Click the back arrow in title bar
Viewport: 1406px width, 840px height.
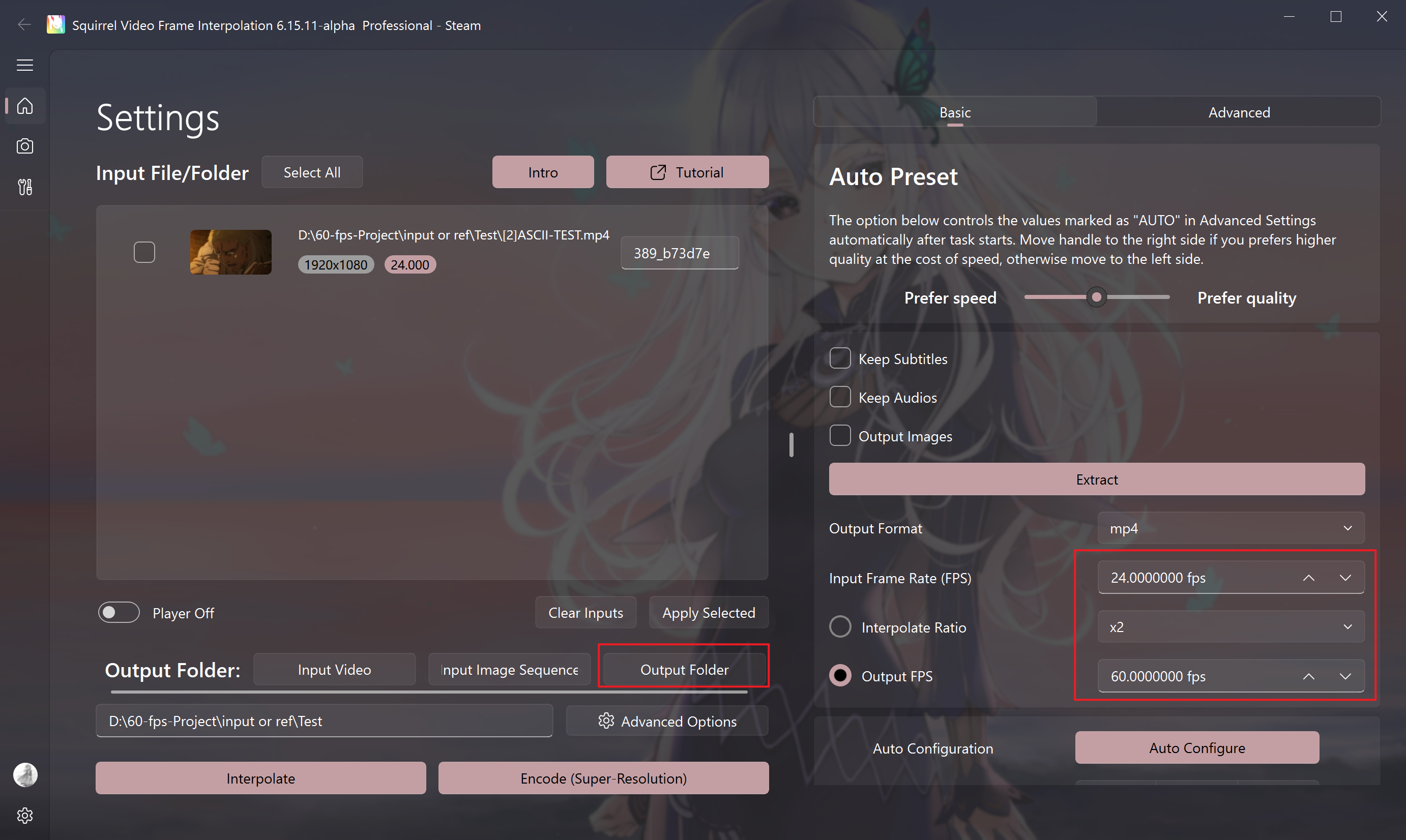(24, 25)
